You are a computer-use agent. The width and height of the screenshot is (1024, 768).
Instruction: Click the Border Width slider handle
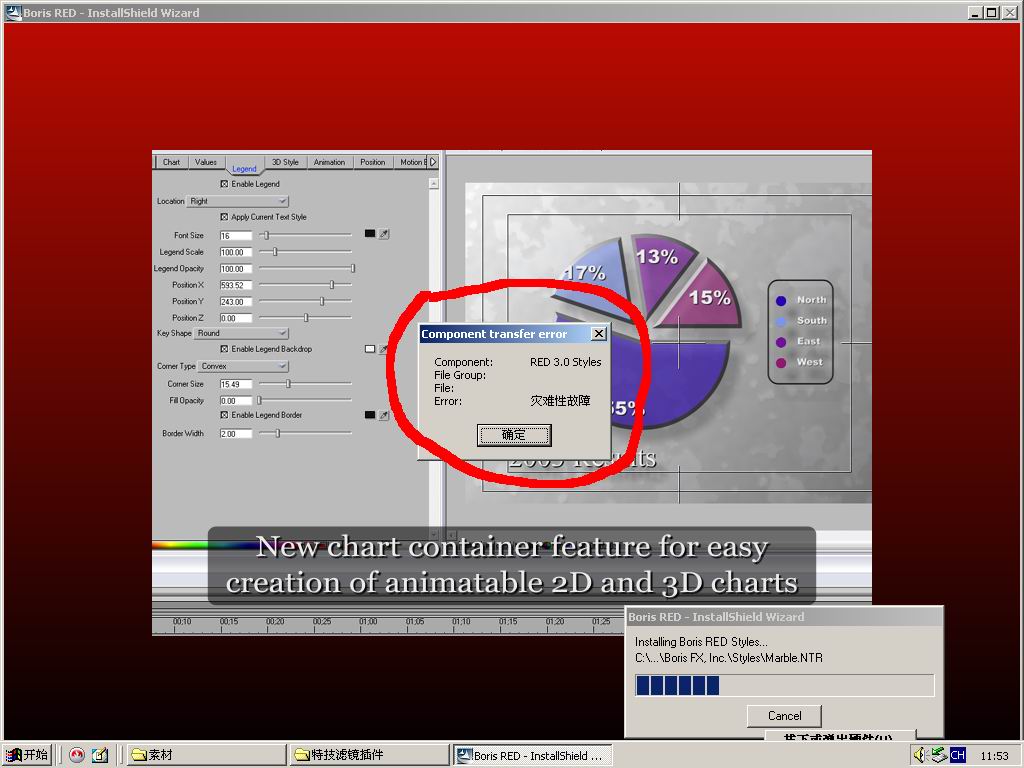tap(278, 433)
